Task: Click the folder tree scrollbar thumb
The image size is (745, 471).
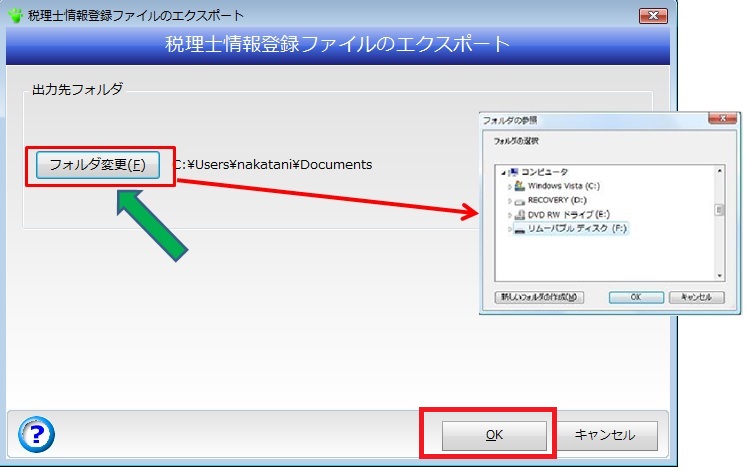Action: [718, 210]
